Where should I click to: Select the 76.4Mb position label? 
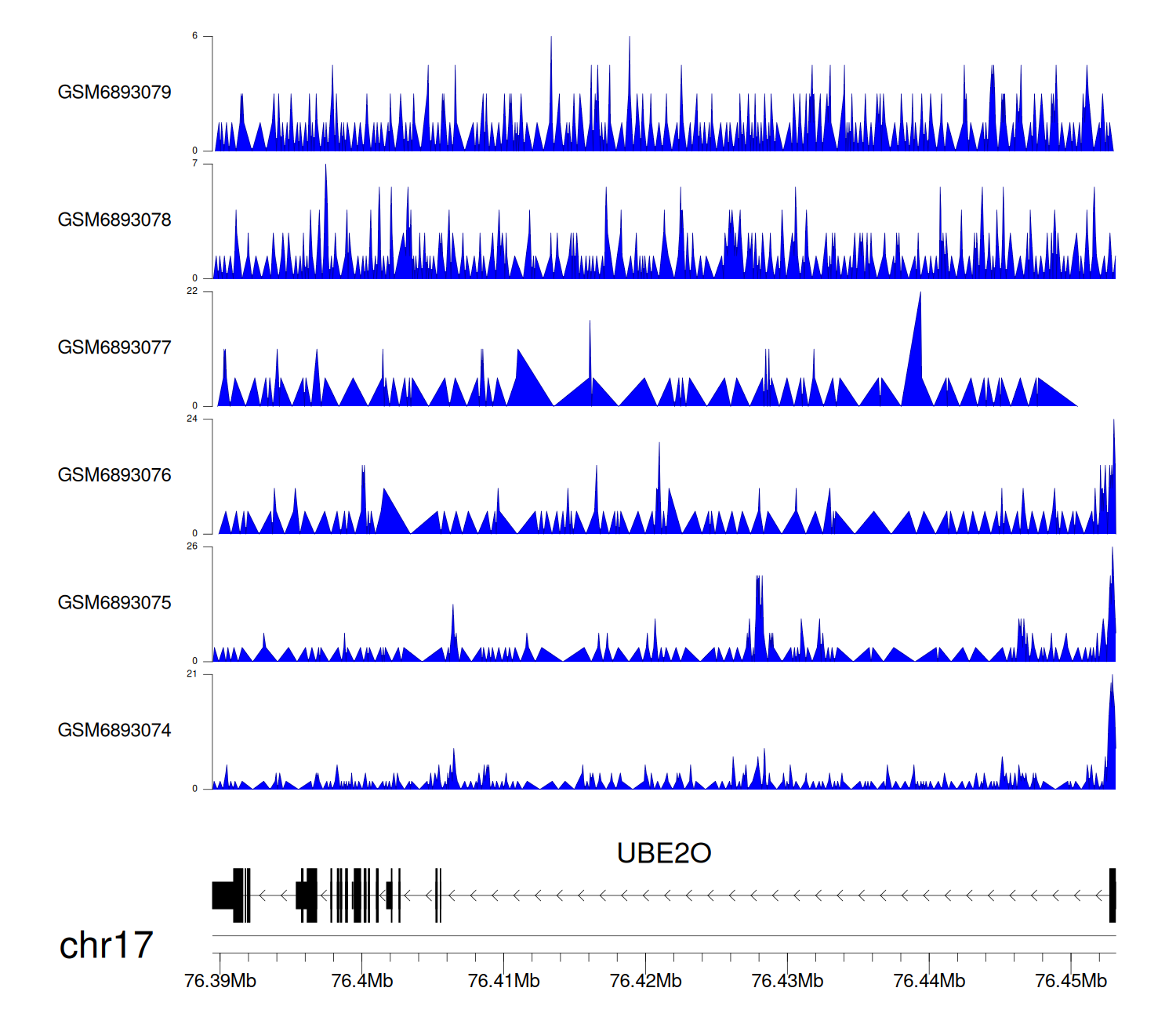point(362,982)
